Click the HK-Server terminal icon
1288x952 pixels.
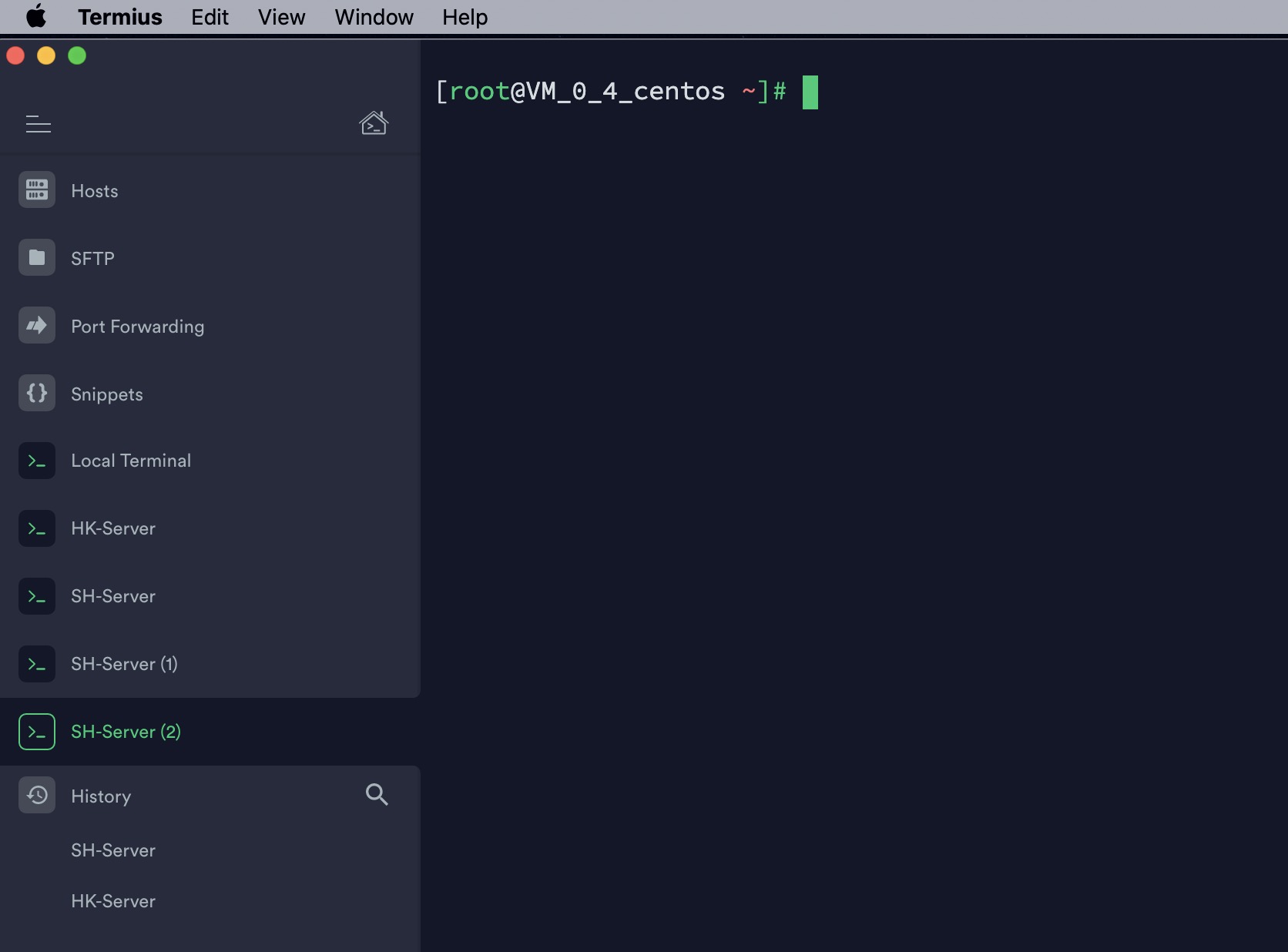[37, 528]
